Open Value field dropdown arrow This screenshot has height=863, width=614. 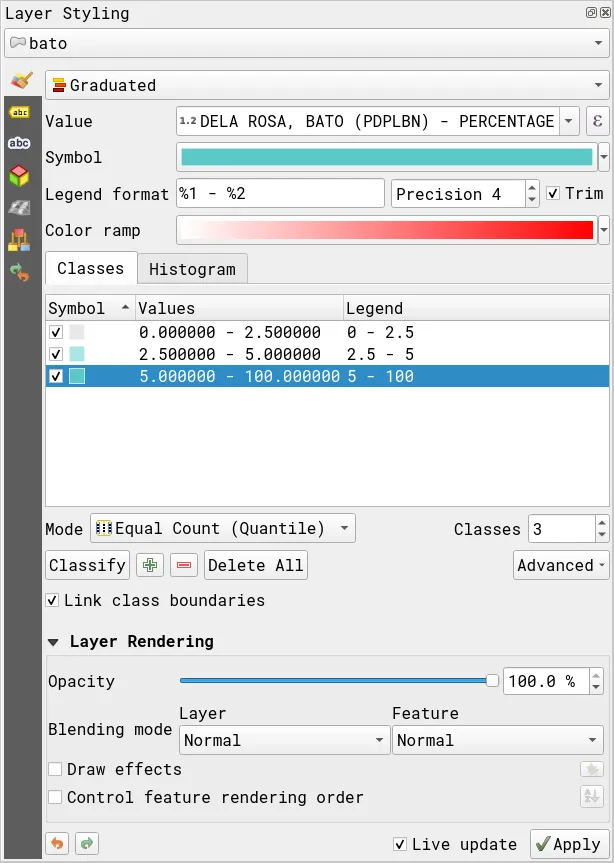[x=569, y=121]
